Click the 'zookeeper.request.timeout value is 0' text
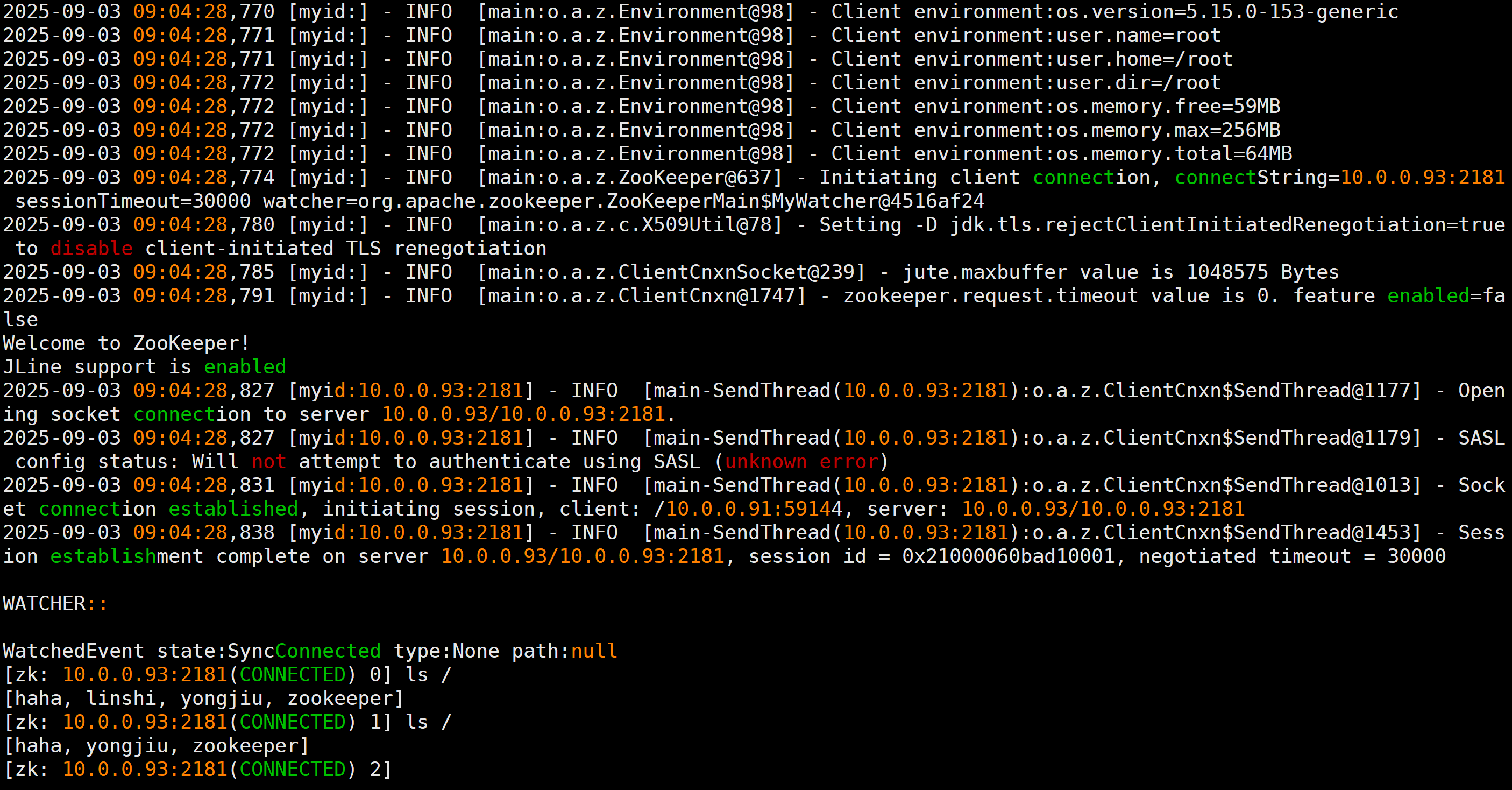Screen dimensions: 1512x790 click(1056, 296)
